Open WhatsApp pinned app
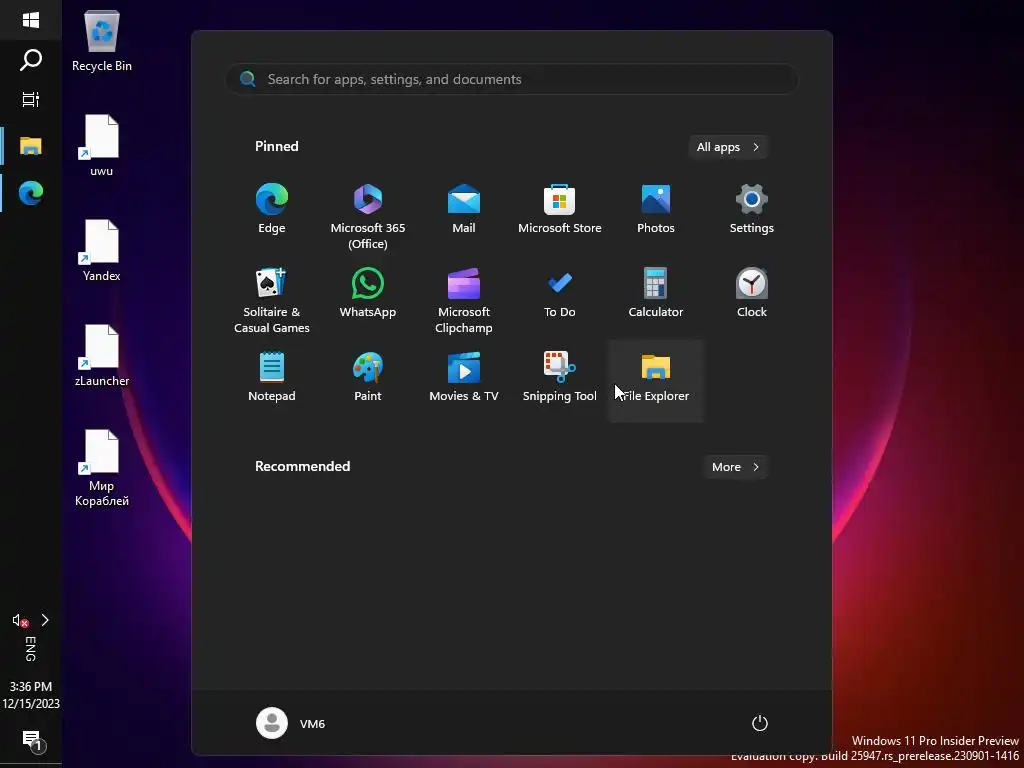Viewport: 1024px width, 768px height. [368, 294]
